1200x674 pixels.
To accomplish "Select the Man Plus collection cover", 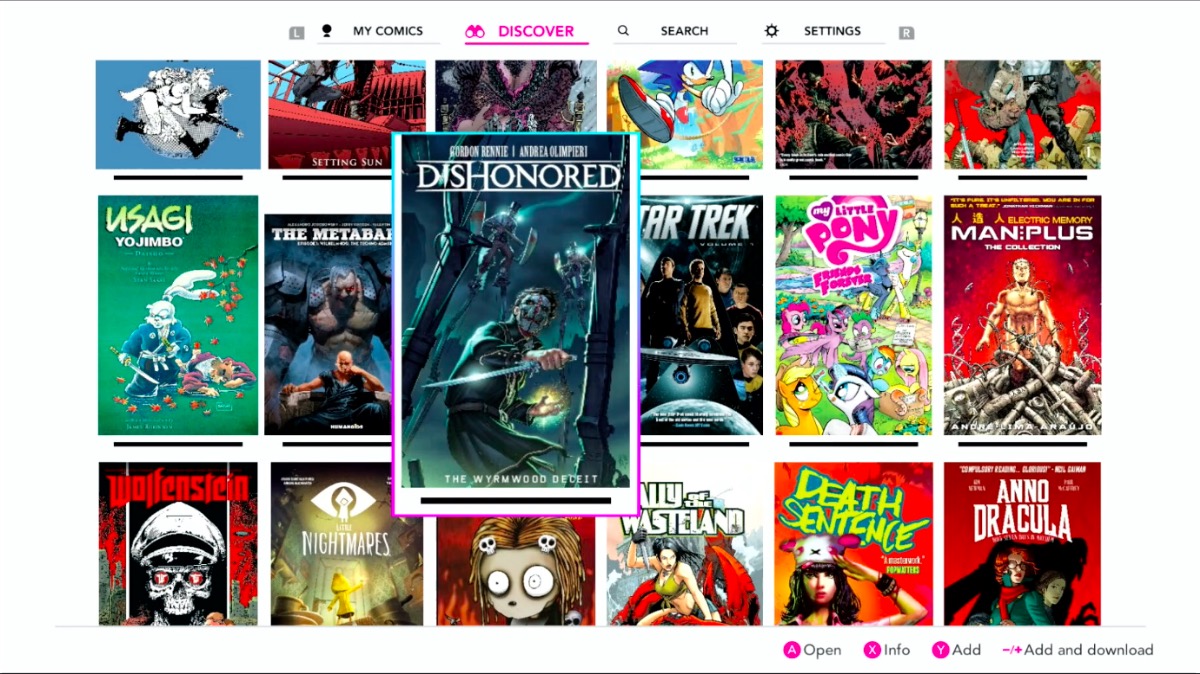I will click(x=1022, y=315).
